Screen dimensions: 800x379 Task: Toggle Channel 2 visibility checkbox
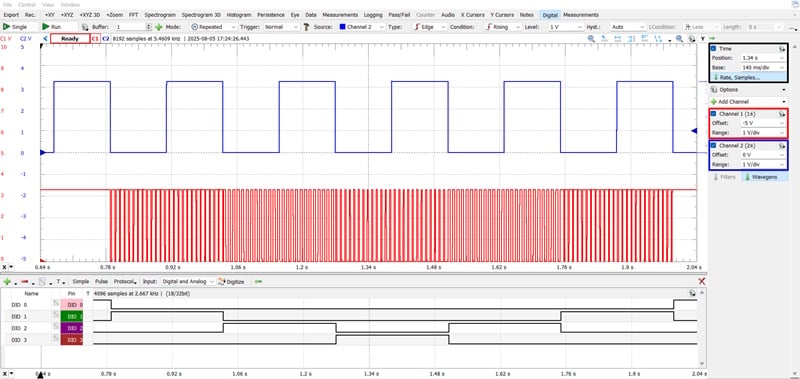pyautogui.click(x=713, y=146)
